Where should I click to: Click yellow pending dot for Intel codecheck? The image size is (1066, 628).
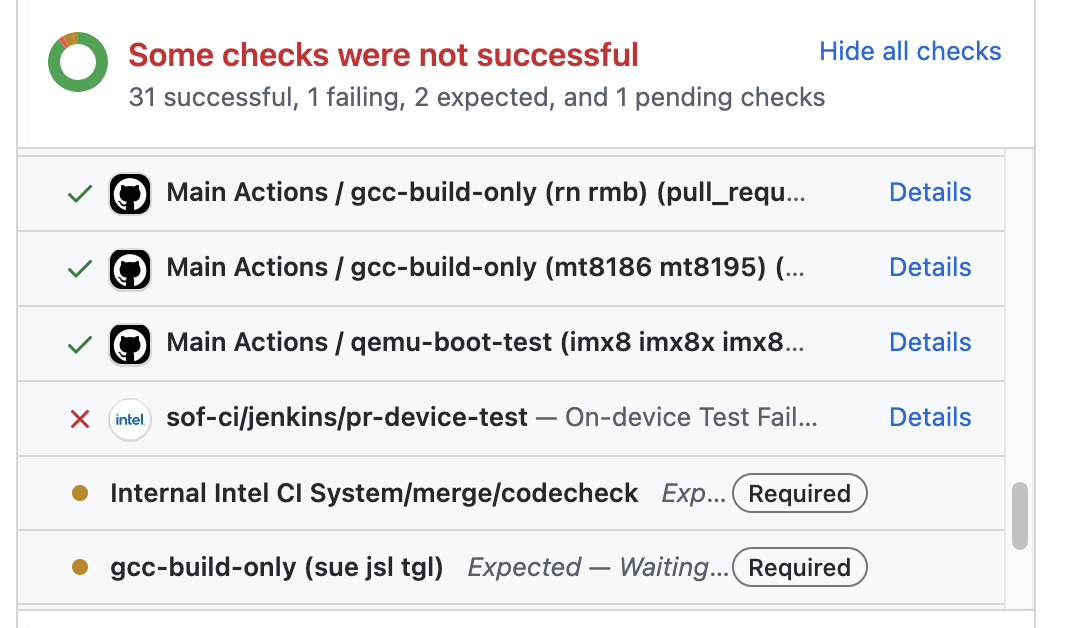80,493
